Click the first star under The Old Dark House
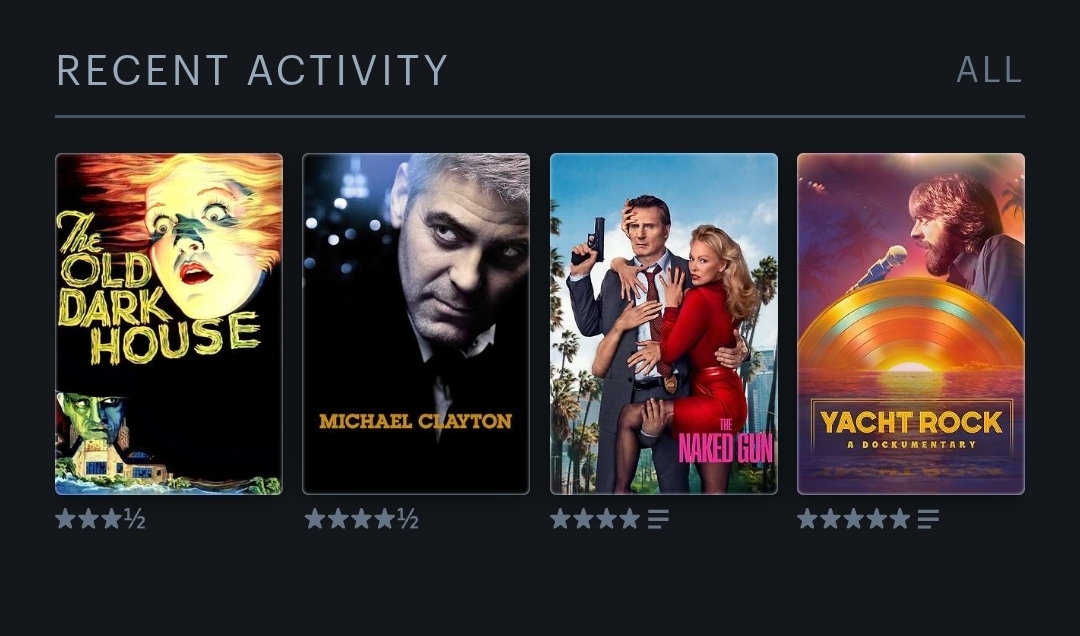The width and height of the screenshot is (1080, 636). point(65,519)
